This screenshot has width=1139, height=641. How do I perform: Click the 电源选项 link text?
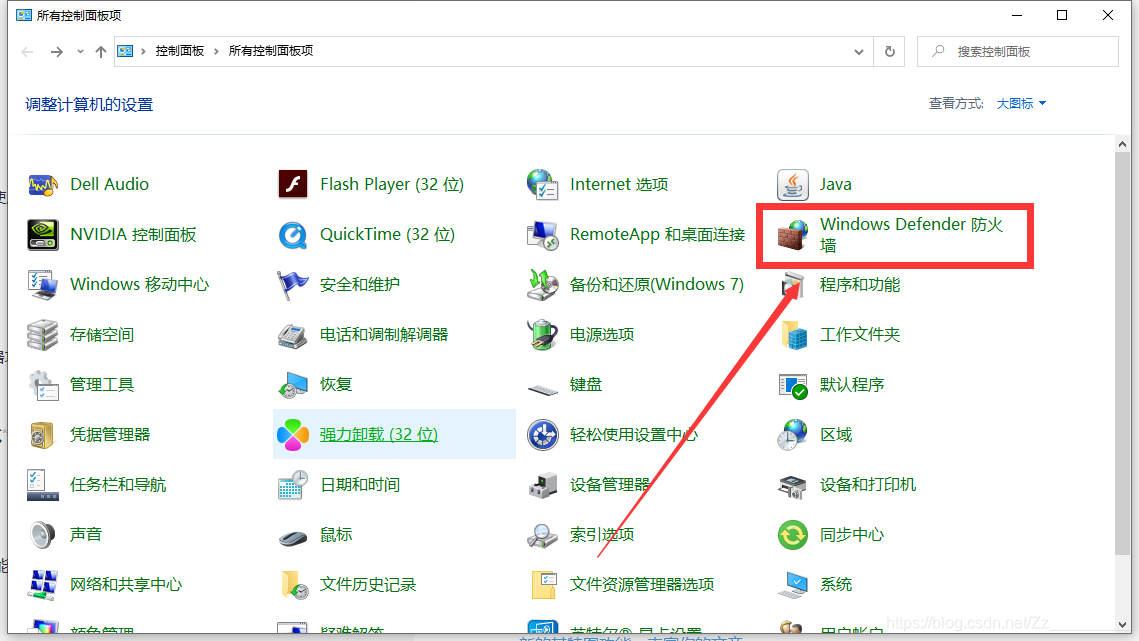tap(601, 335)
